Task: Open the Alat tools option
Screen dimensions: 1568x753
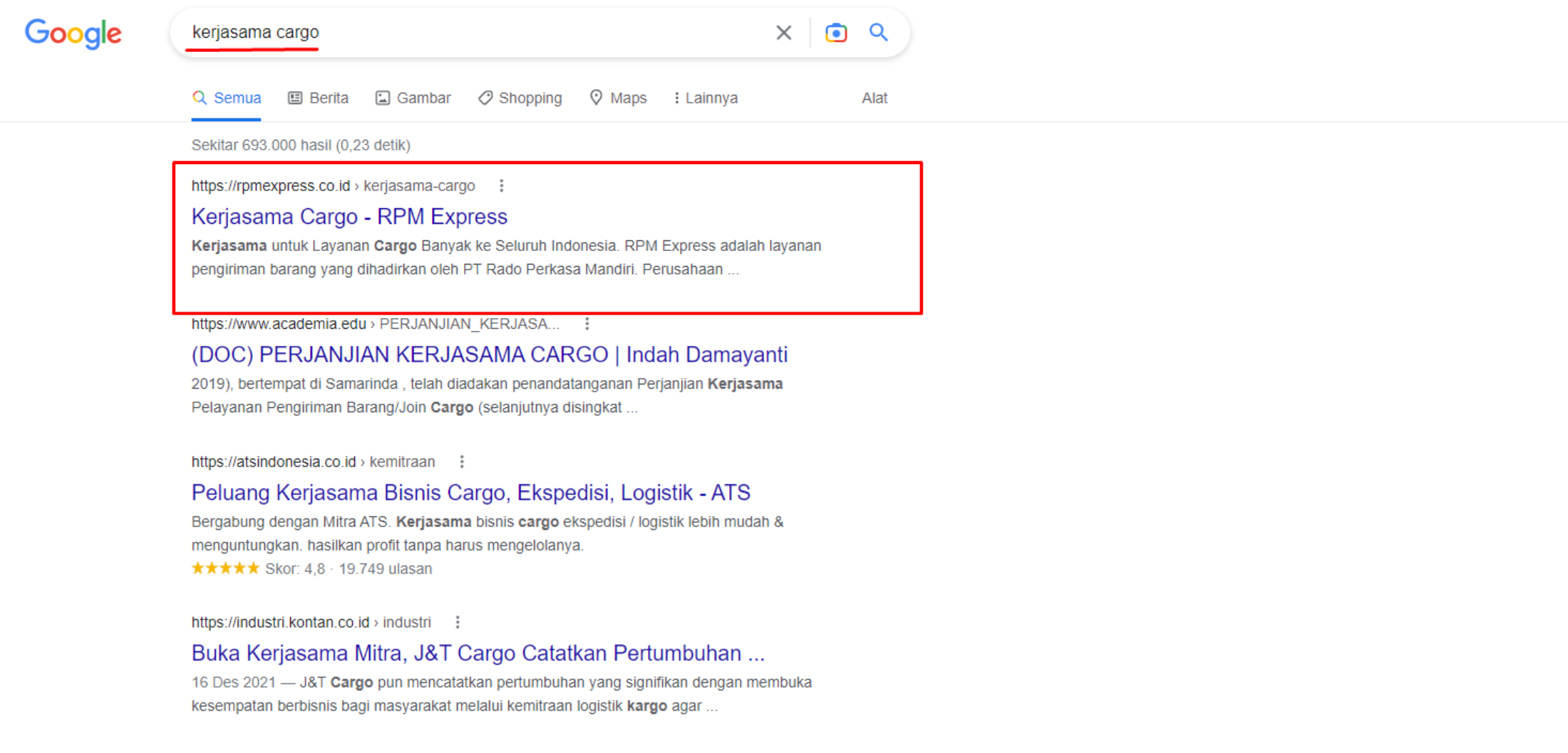Action: tap(875, 98)
